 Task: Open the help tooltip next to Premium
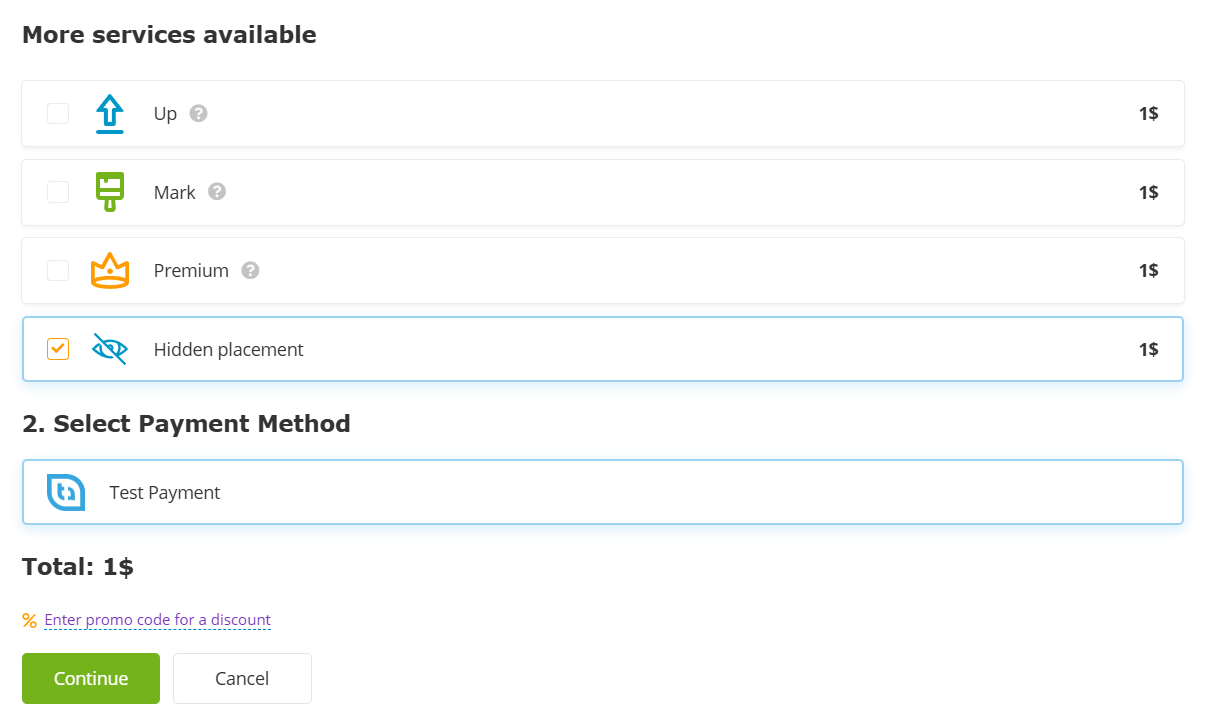pyautogui.click(x=250, y=270)
